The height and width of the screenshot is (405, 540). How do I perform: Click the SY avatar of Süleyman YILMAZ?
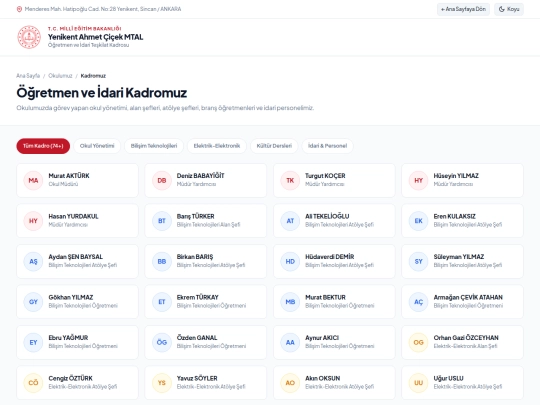tap(418, 261)
